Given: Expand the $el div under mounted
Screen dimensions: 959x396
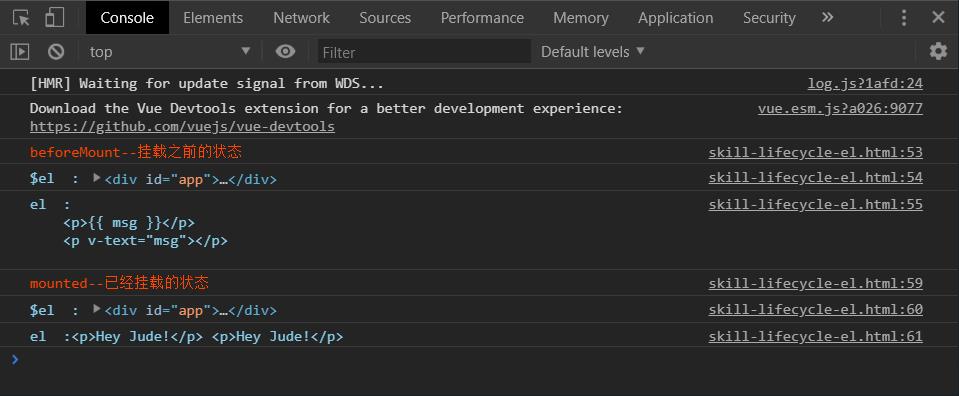Looking at the screenshot, I should coord(97,309).
